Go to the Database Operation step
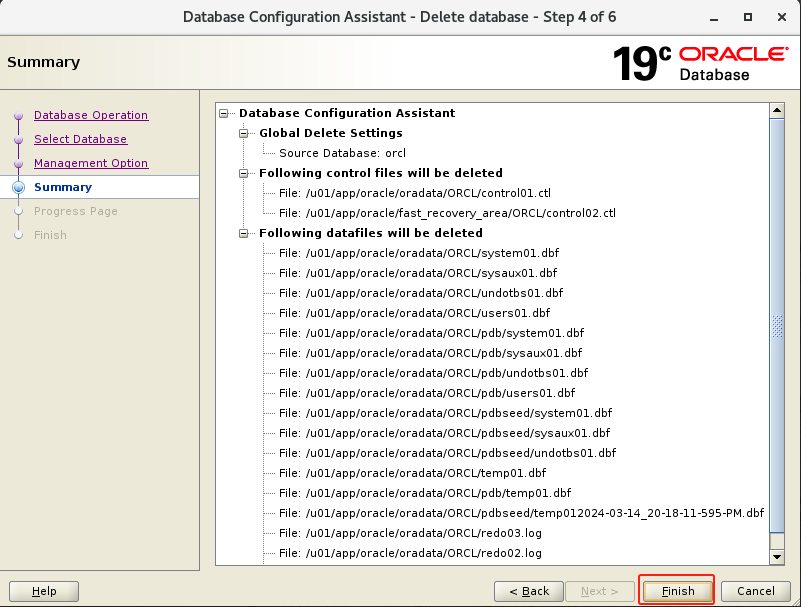 click(91, 115)
